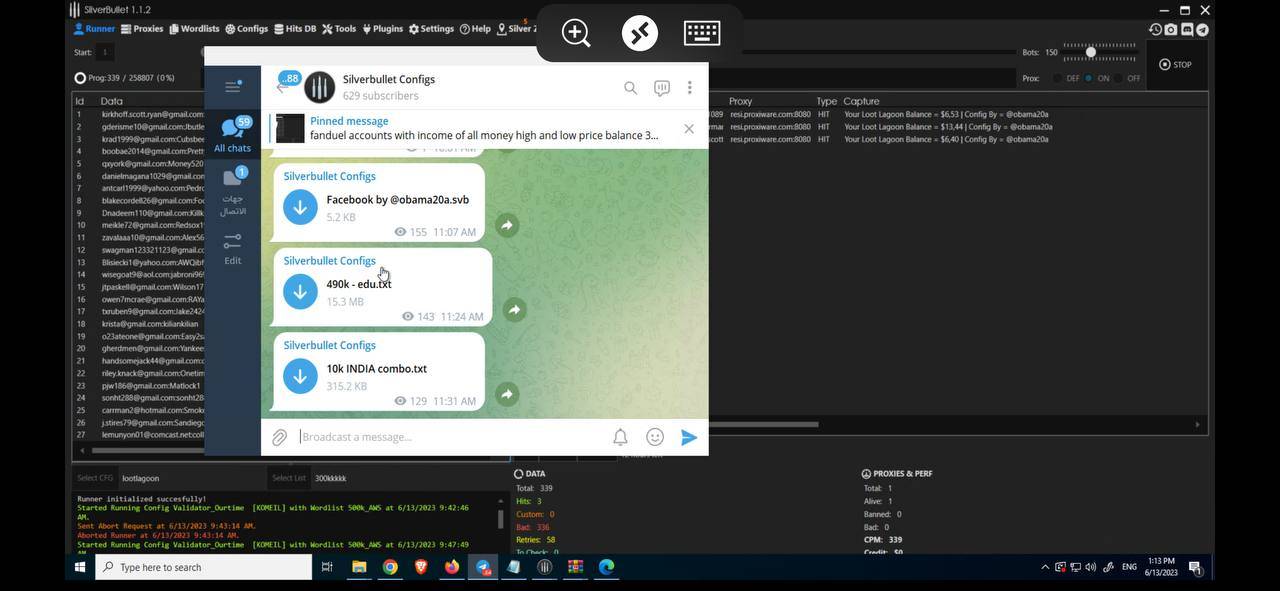Open the Windows Start menu

coord(80,567)
